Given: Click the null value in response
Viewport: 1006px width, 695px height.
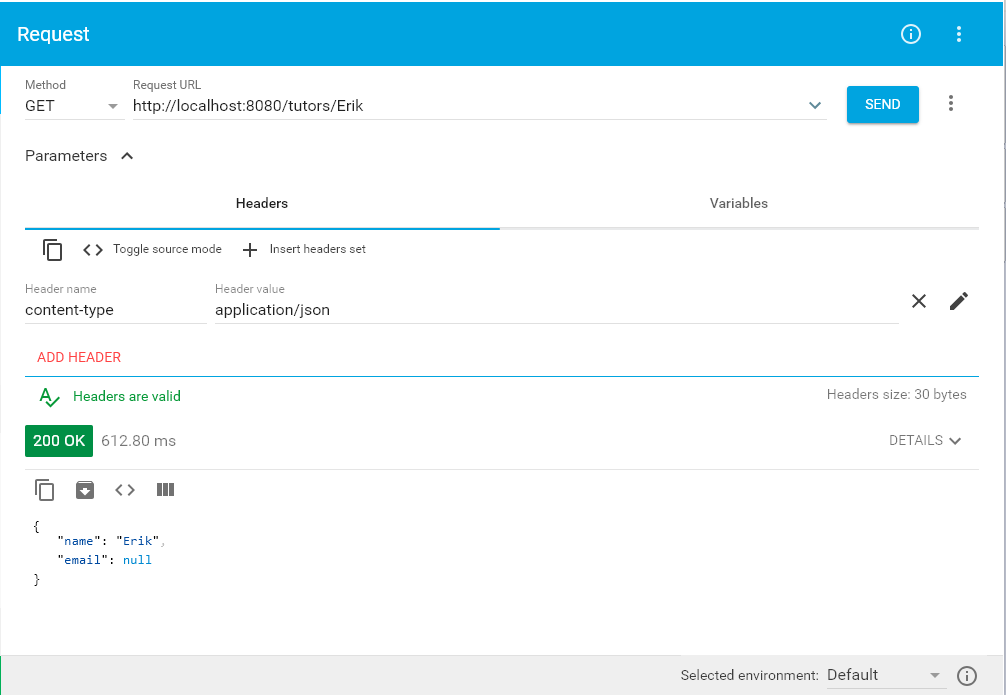Looking at the screenshot, I should [137, 560].
